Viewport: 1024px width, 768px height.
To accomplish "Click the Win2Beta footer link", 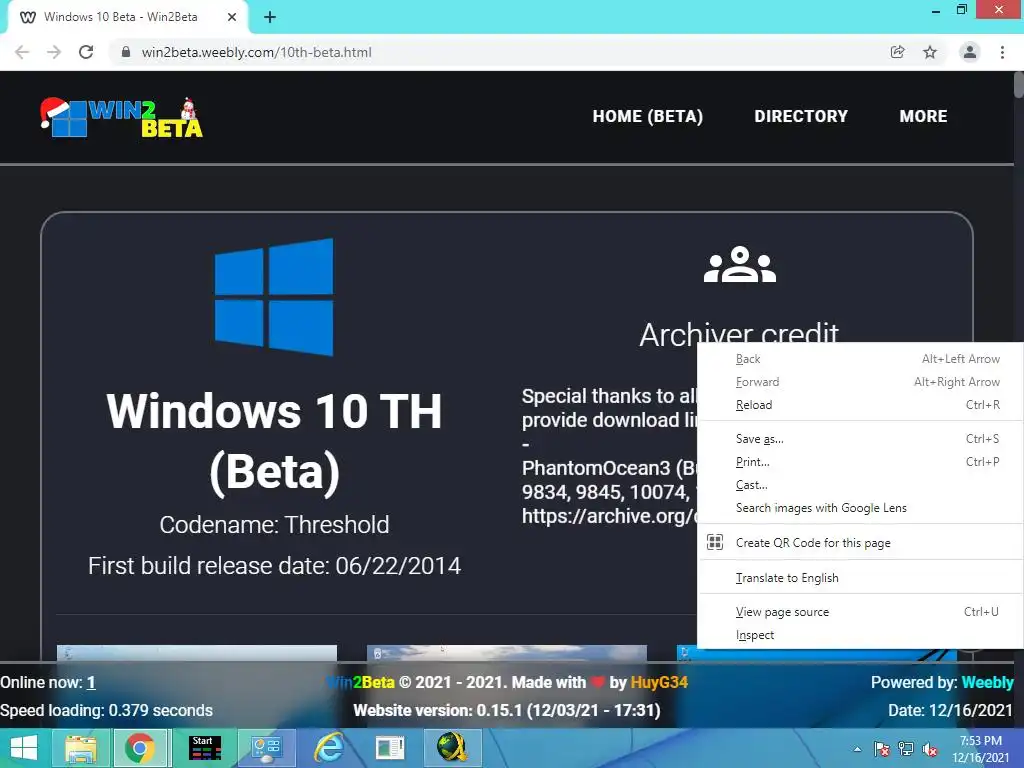I will pyautogui.click(x=360, y=682).
